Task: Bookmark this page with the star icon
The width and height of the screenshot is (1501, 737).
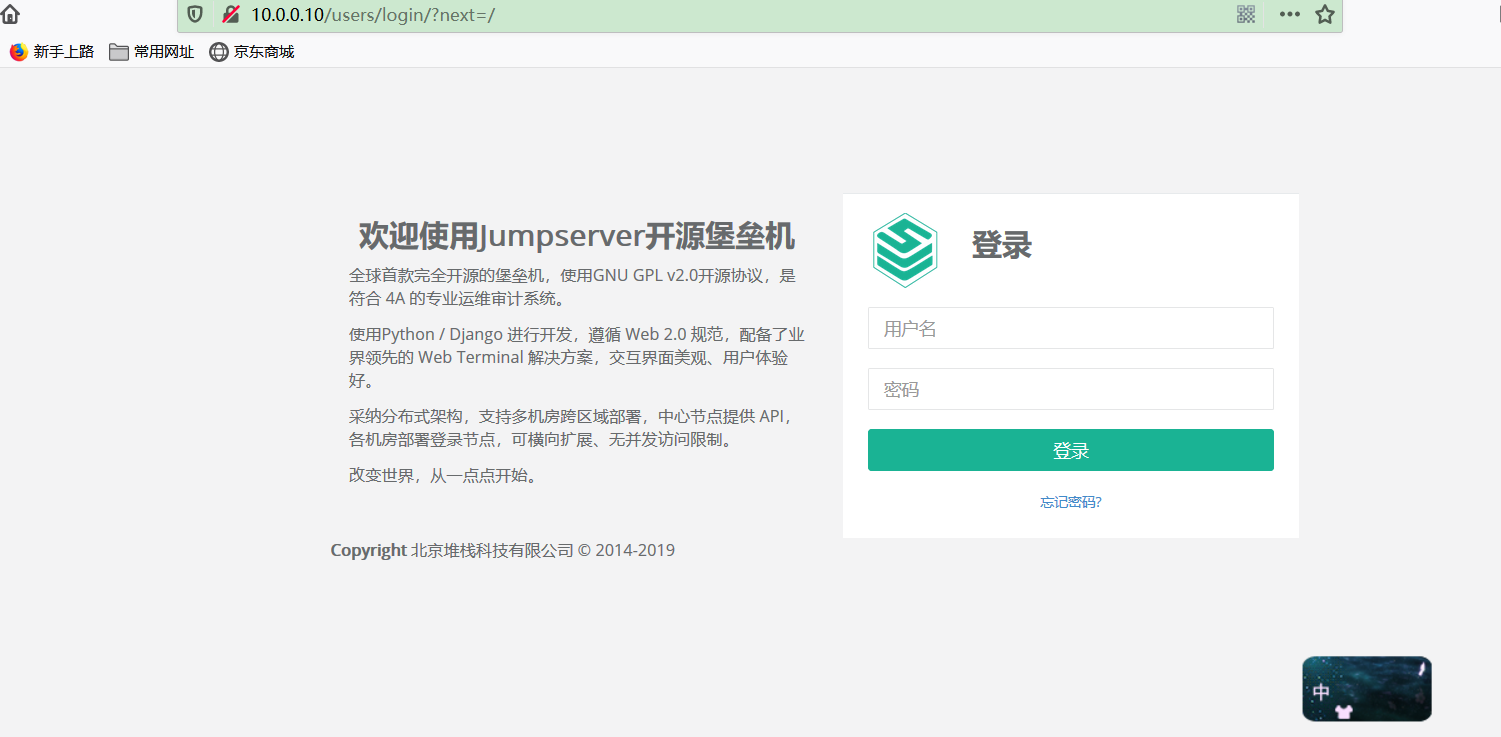Action: [x=1325, y=14]
